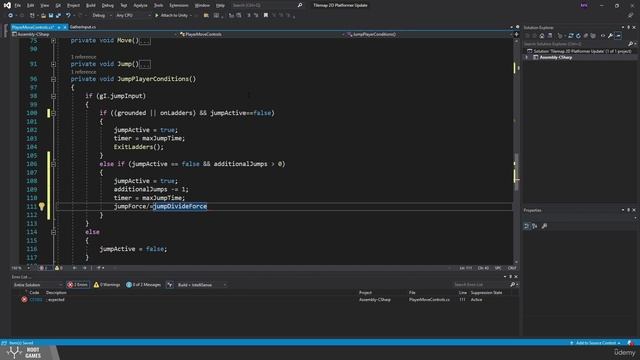The width and height of the screenshot is (640, 360).
Task: Click the Description column header
Action: (x=56, y=293)
